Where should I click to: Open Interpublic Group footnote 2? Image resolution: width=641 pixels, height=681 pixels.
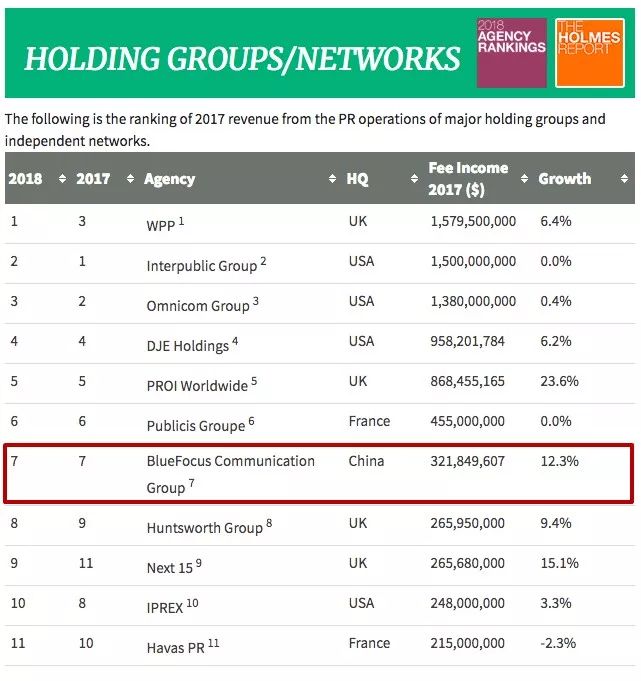(263, 261)
